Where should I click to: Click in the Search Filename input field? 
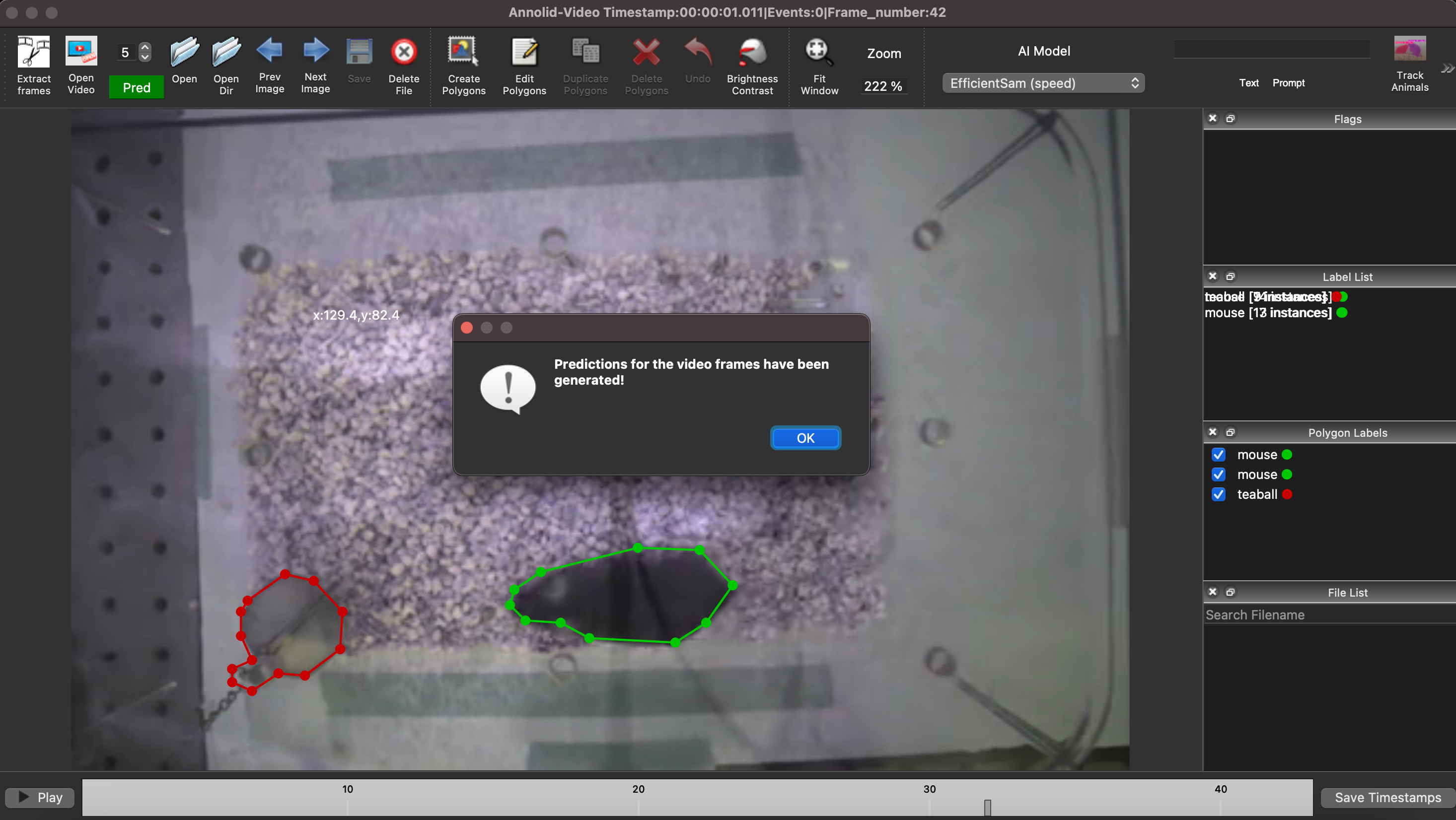tap(1328, 615)
